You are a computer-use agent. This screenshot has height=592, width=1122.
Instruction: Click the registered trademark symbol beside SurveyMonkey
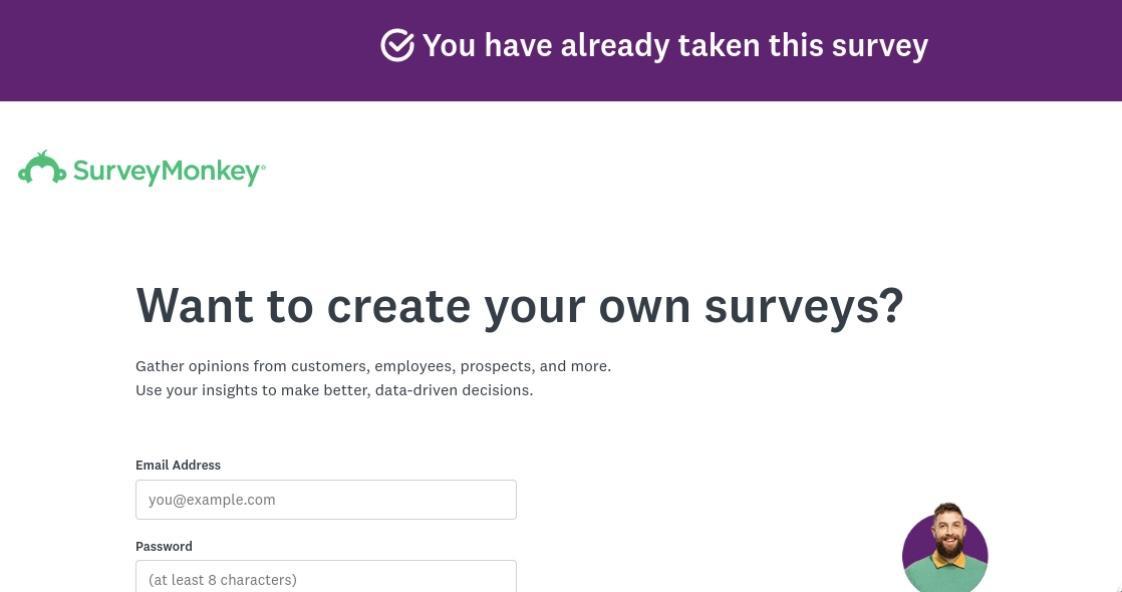click(x=263, y=166)
